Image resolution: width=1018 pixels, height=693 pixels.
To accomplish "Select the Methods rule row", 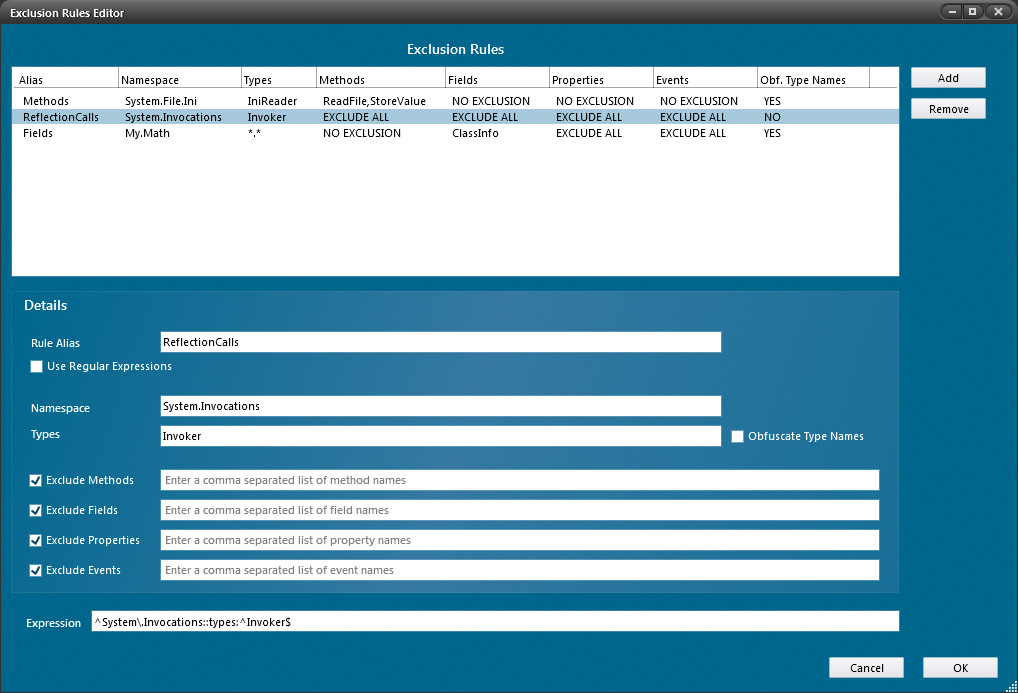I will [x=45, y=101].
